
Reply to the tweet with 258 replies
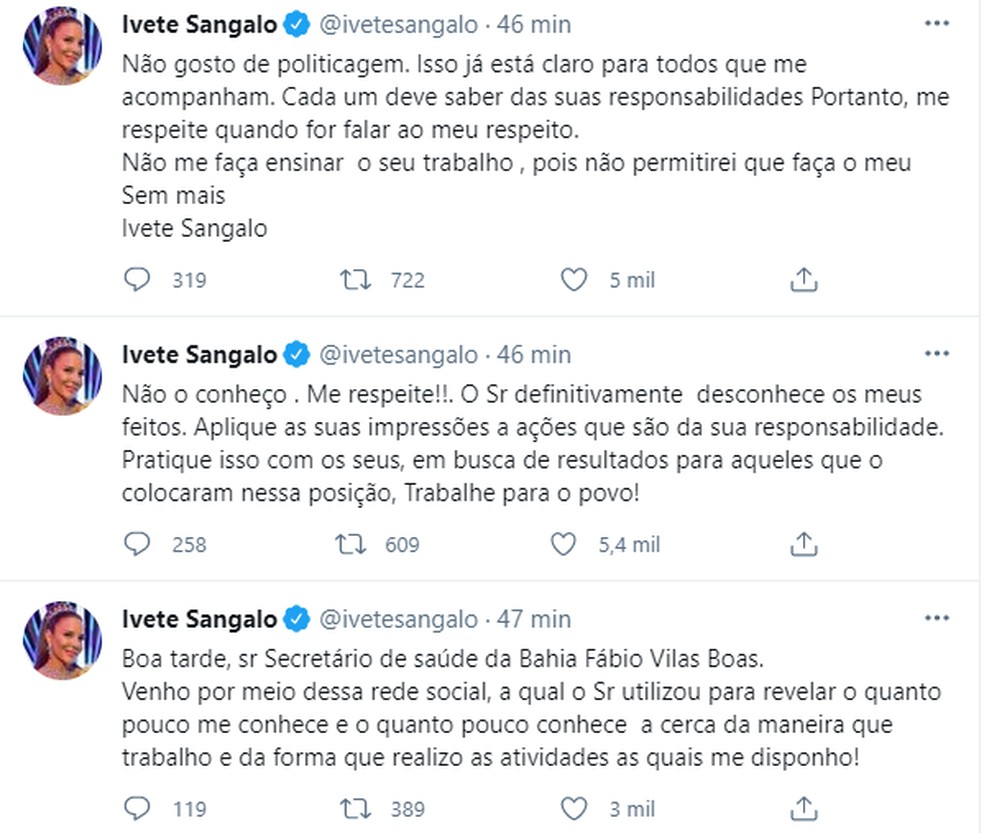[x=137, y=544]
